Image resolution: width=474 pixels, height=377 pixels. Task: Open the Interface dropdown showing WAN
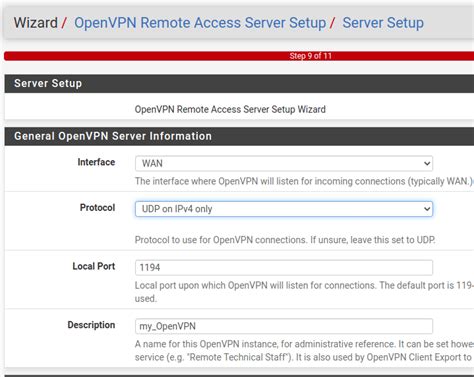[284, 163]
